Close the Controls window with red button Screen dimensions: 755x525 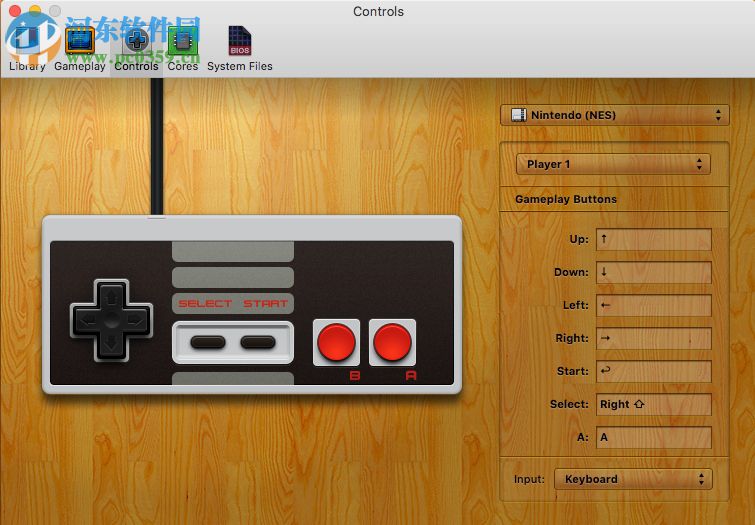pos(14,10)
